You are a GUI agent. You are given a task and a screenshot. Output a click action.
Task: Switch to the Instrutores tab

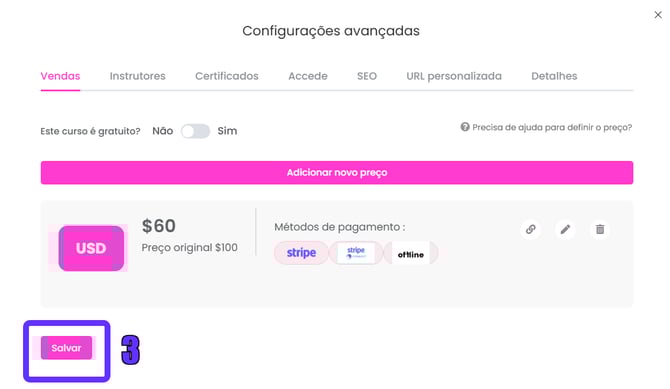(138, 76)
